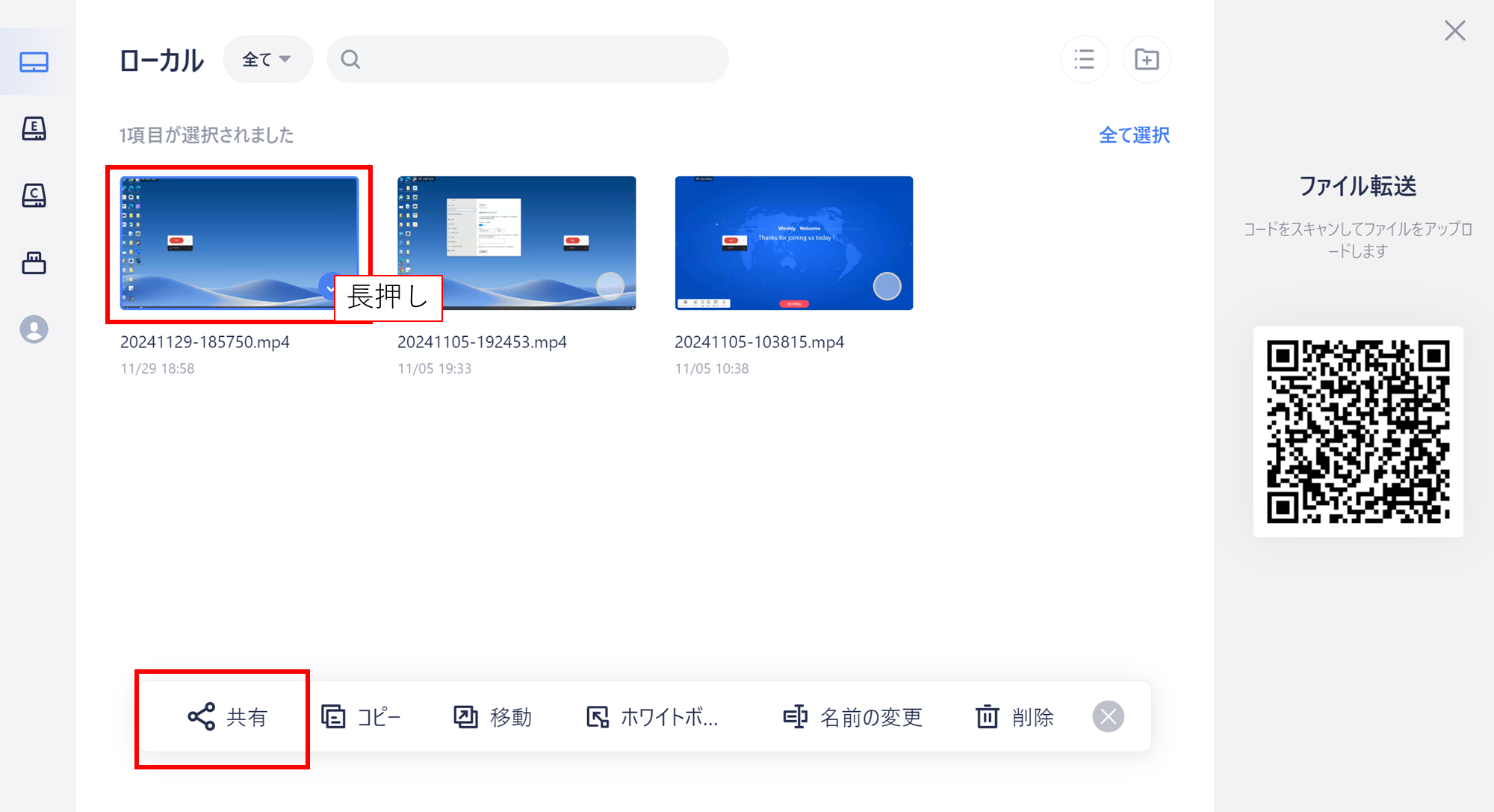Click コピー copy in bottom toolbar
This screenshot has width=1494, height=812.
(x=362, y=717)
